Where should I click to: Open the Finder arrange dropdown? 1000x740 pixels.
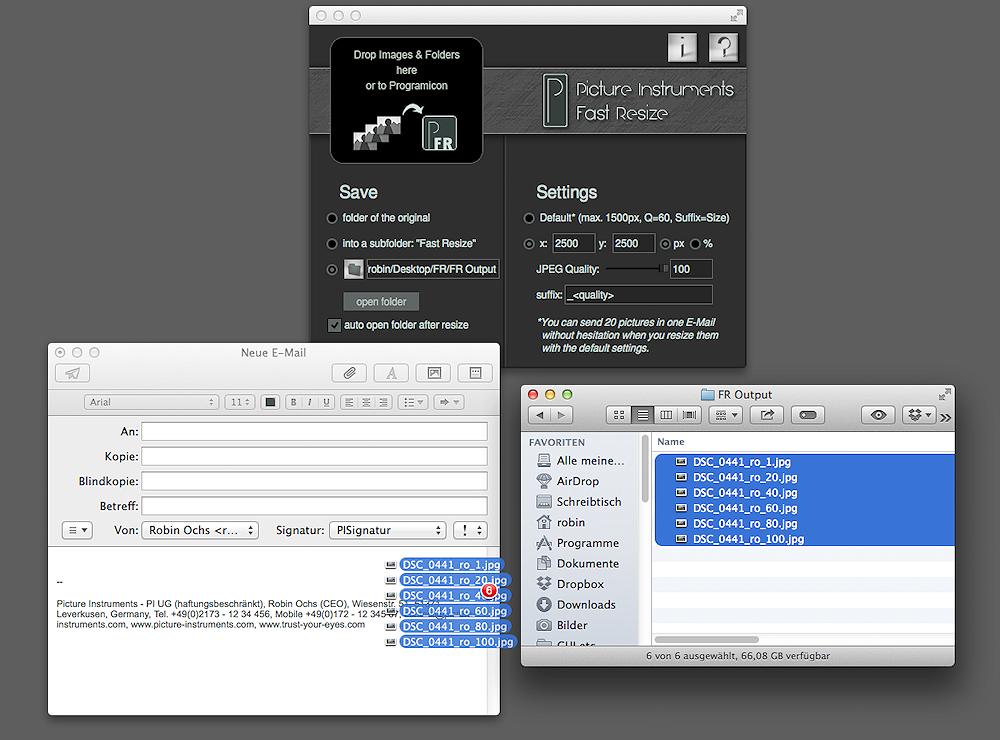coord(726,415)
